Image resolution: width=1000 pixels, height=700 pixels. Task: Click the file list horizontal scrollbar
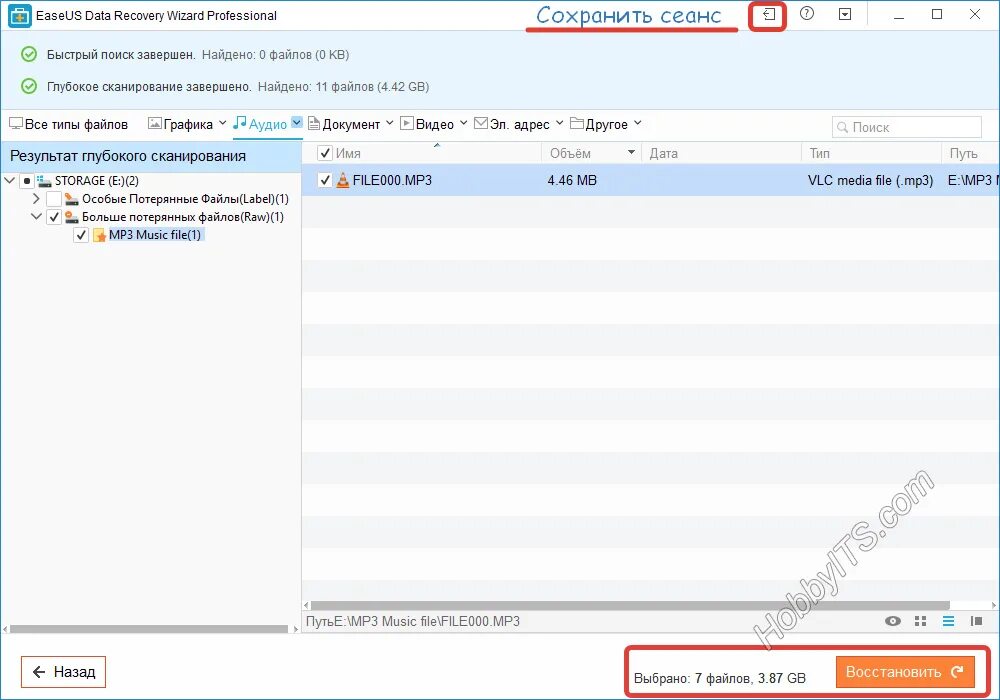(630, 605)
